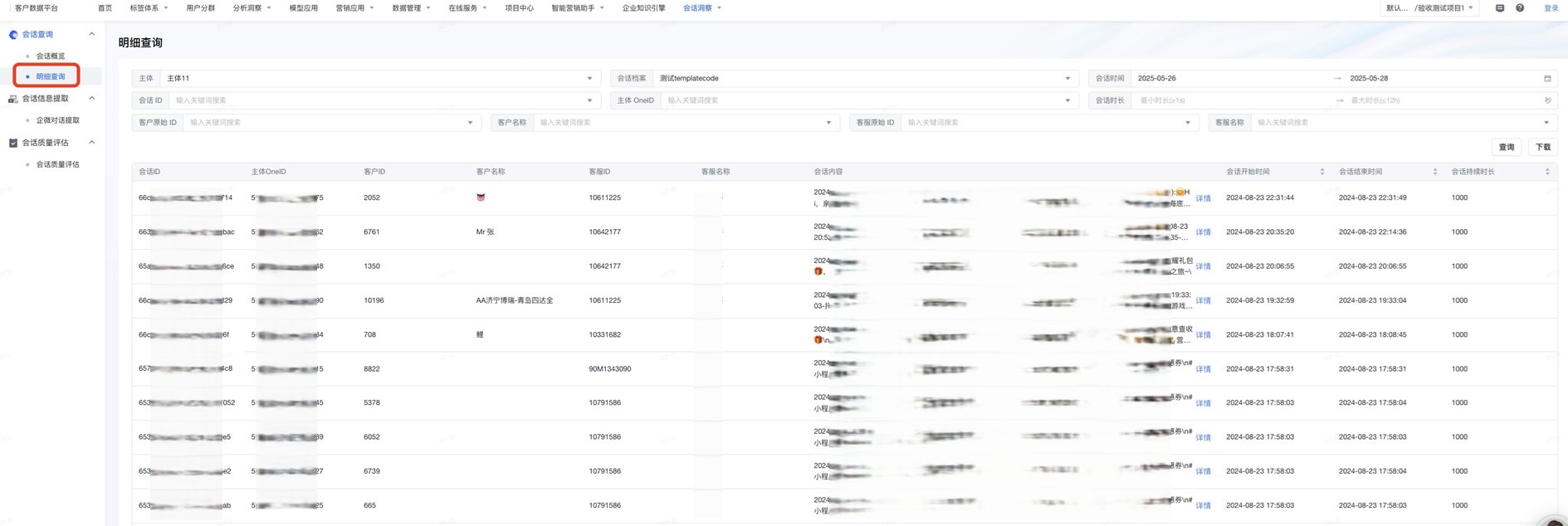
Task: Open the calendar icon in 会话时间 field
Action: tap(1547, 79)
